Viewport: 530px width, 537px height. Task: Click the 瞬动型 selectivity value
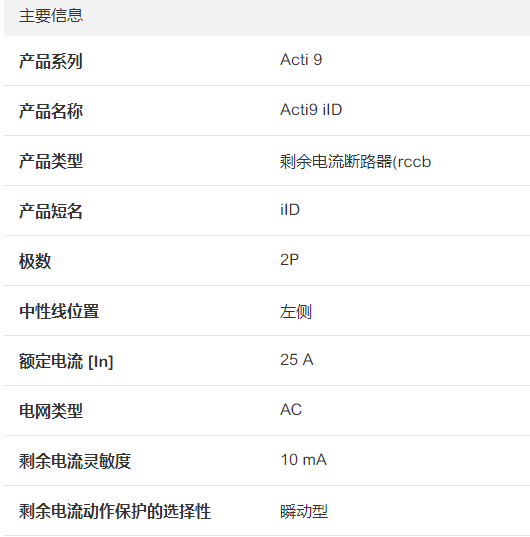[x=304, y=511]
